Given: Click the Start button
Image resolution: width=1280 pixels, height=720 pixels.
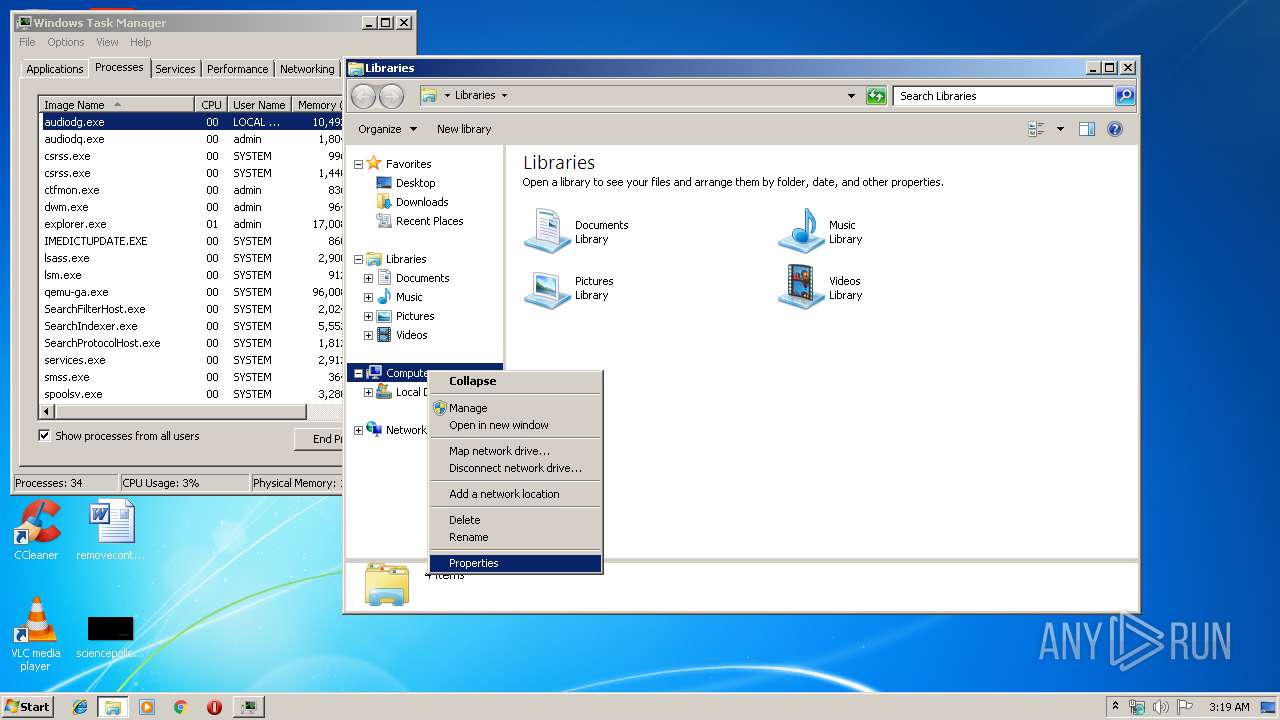Looking at the screenshot, I should tap(27, 707).
